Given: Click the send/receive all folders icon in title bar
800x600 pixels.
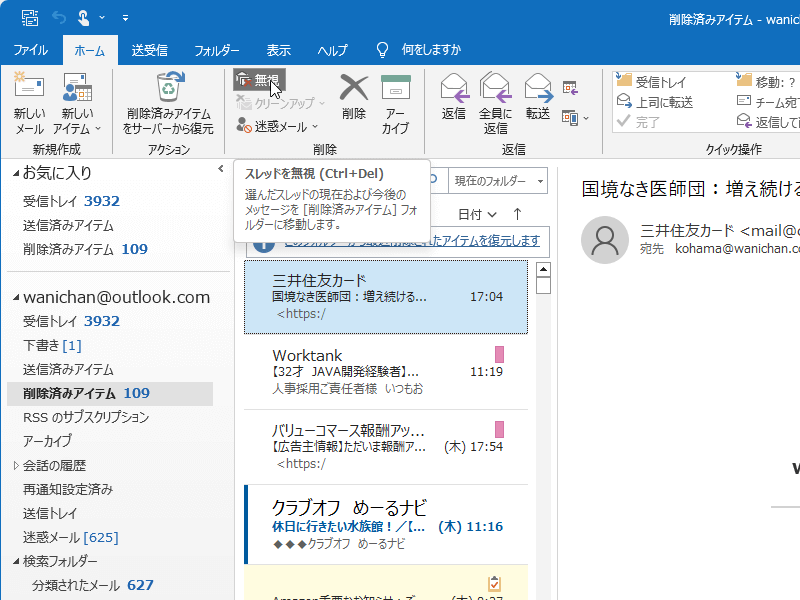Looking at the screenshot, I should click(30, 18).
